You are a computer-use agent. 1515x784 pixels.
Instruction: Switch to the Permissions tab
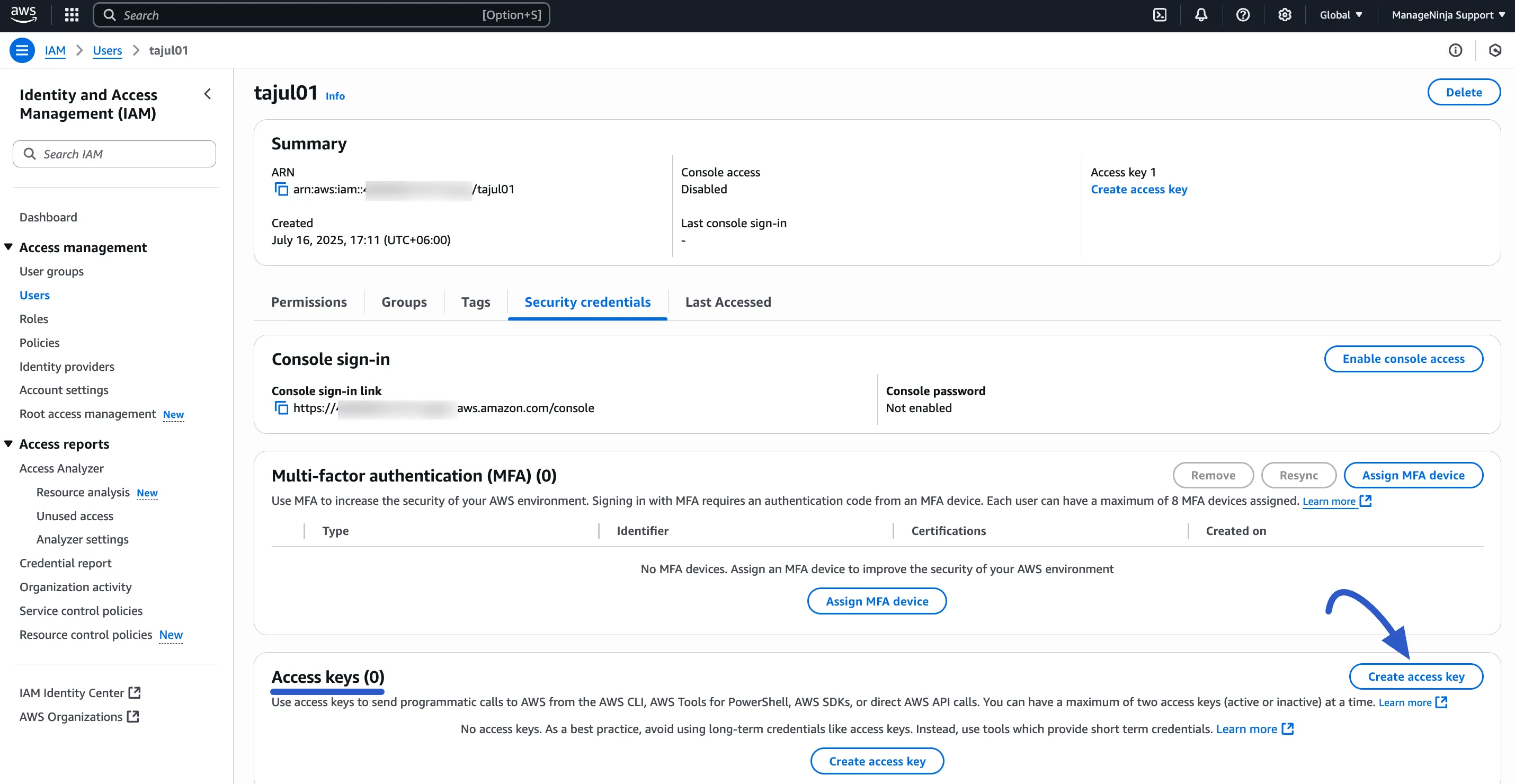[x=309, y=302]
